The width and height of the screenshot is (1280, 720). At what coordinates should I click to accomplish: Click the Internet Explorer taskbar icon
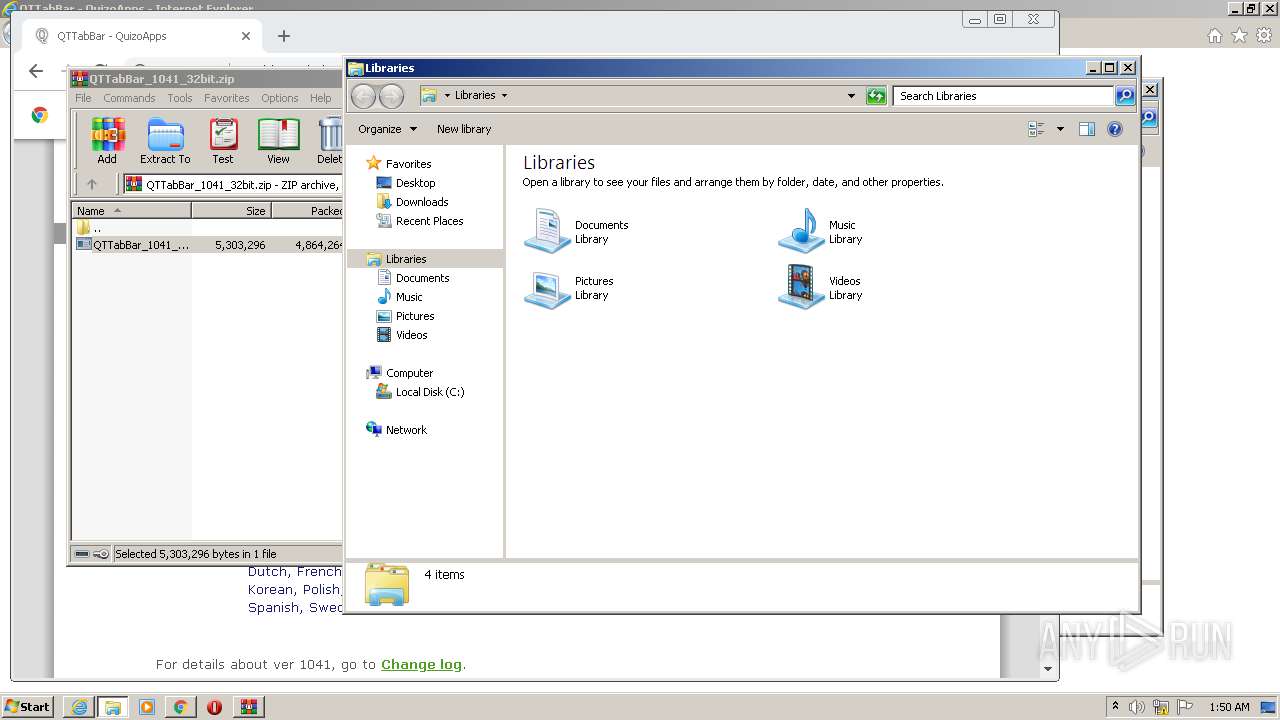point(79,707)
